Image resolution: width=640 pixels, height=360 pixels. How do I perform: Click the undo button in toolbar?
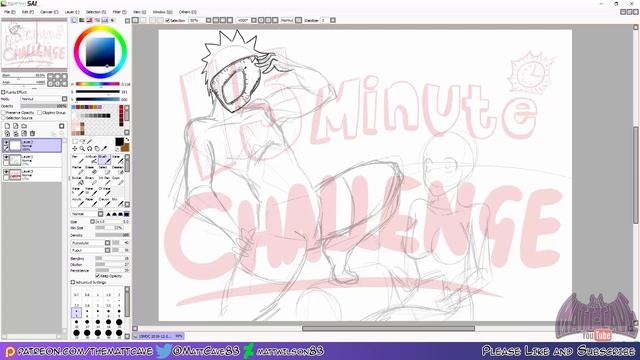(136, 20)
